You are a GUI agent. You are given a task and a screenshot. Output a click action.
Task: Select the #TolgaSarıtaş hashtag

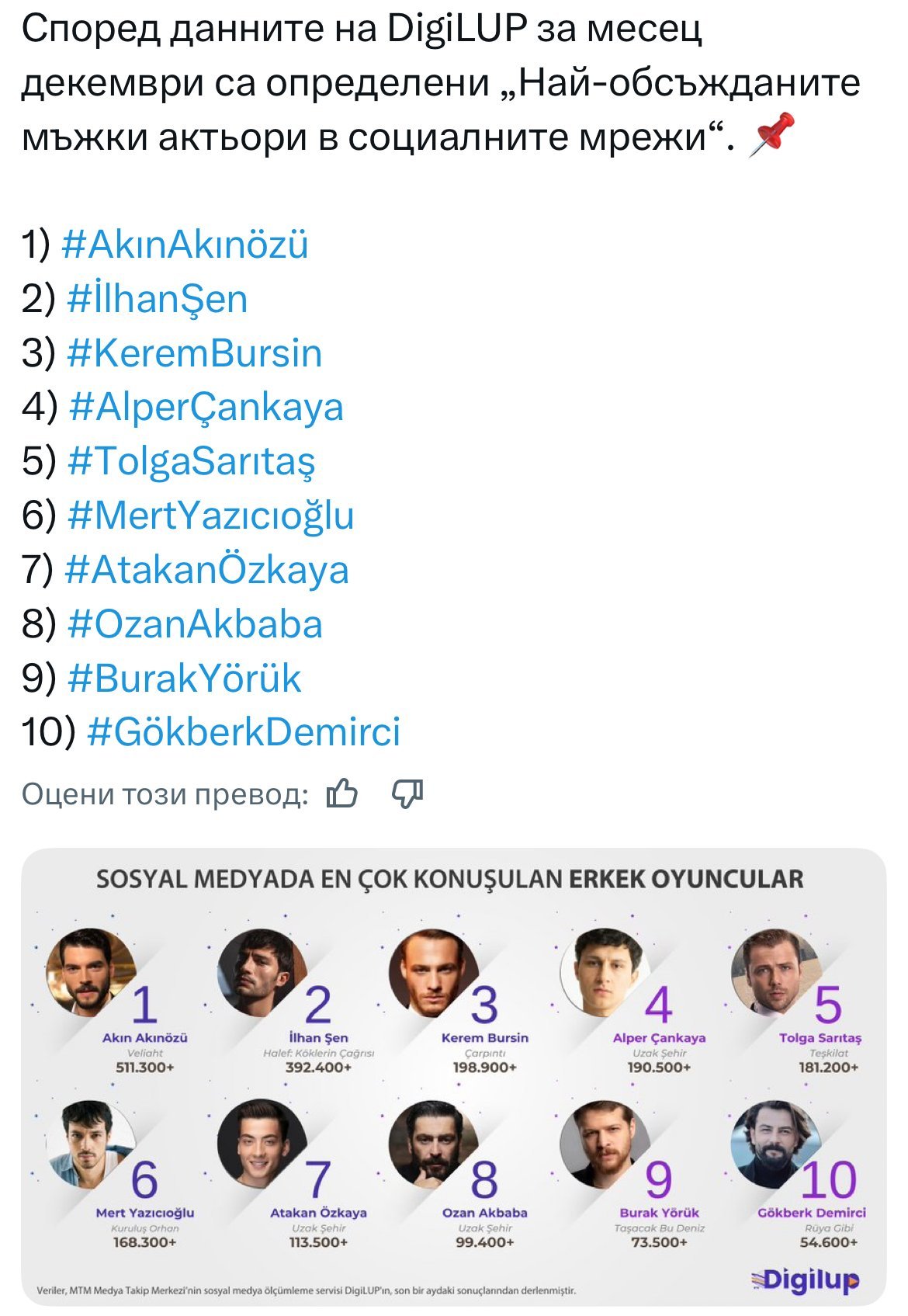192,461
